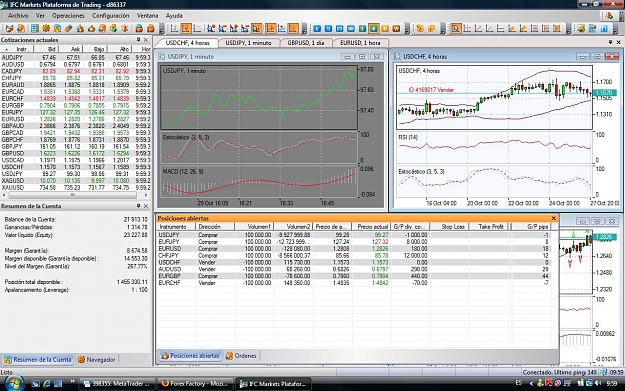
Task: Open the Archivo menu
Action: click(18, 16)
